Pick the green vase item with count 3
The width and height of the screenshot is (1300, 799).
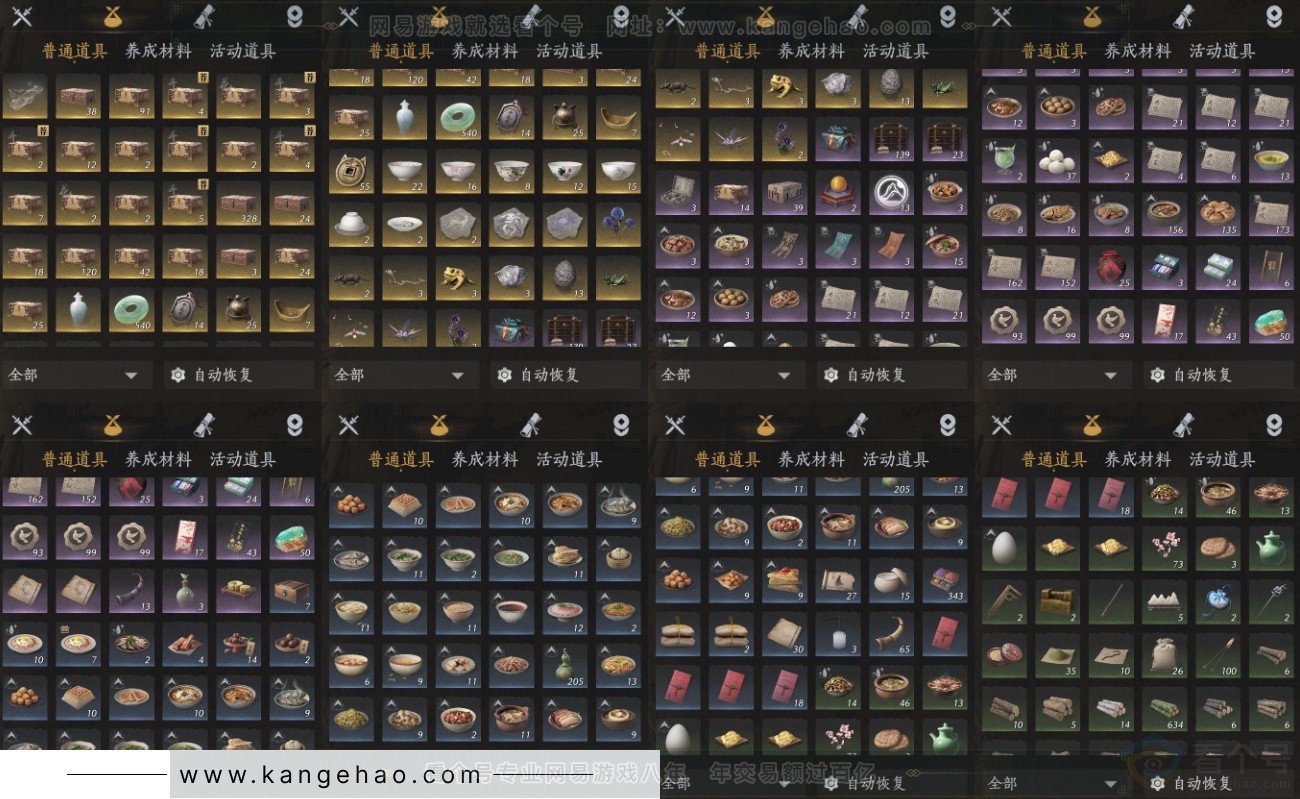click(184, 591)
